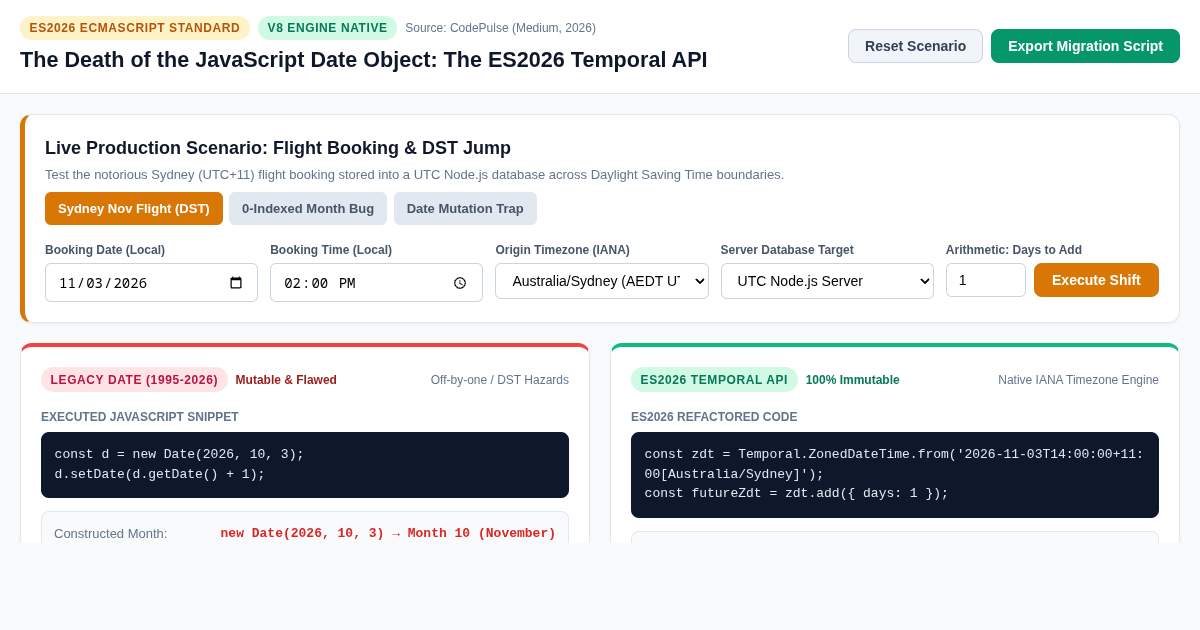Select the Sydney Nov Flight (DST) scenario tab
The image size is (1200, 630).
[134, 208]
